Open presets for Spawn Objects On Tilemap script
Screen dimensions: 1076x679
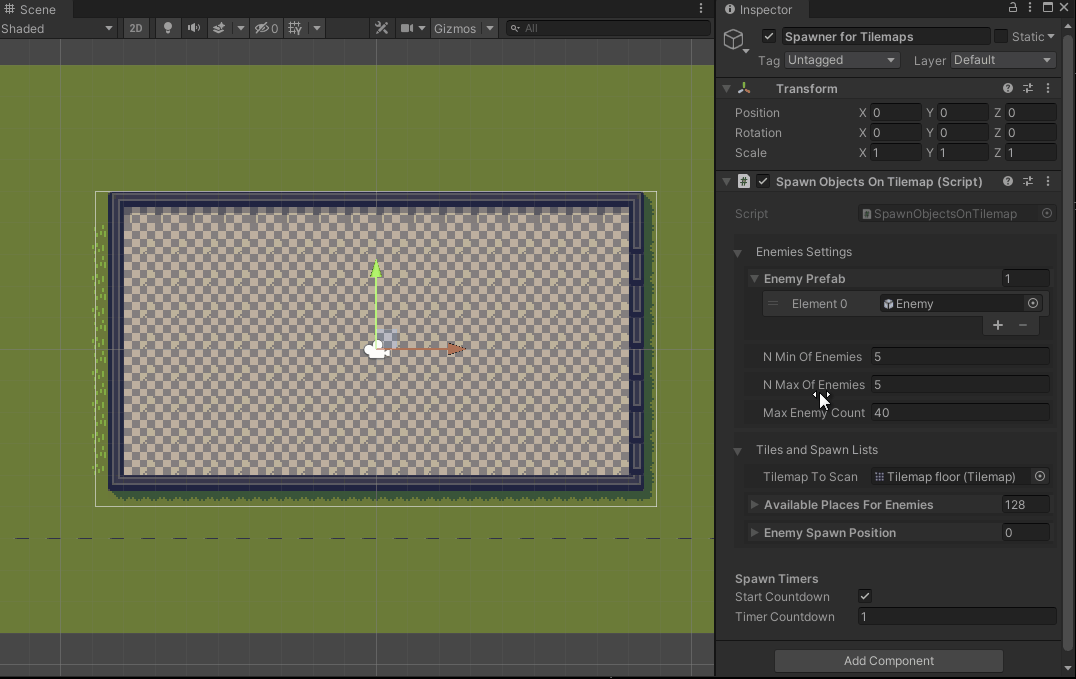(x=1028, y=181)
